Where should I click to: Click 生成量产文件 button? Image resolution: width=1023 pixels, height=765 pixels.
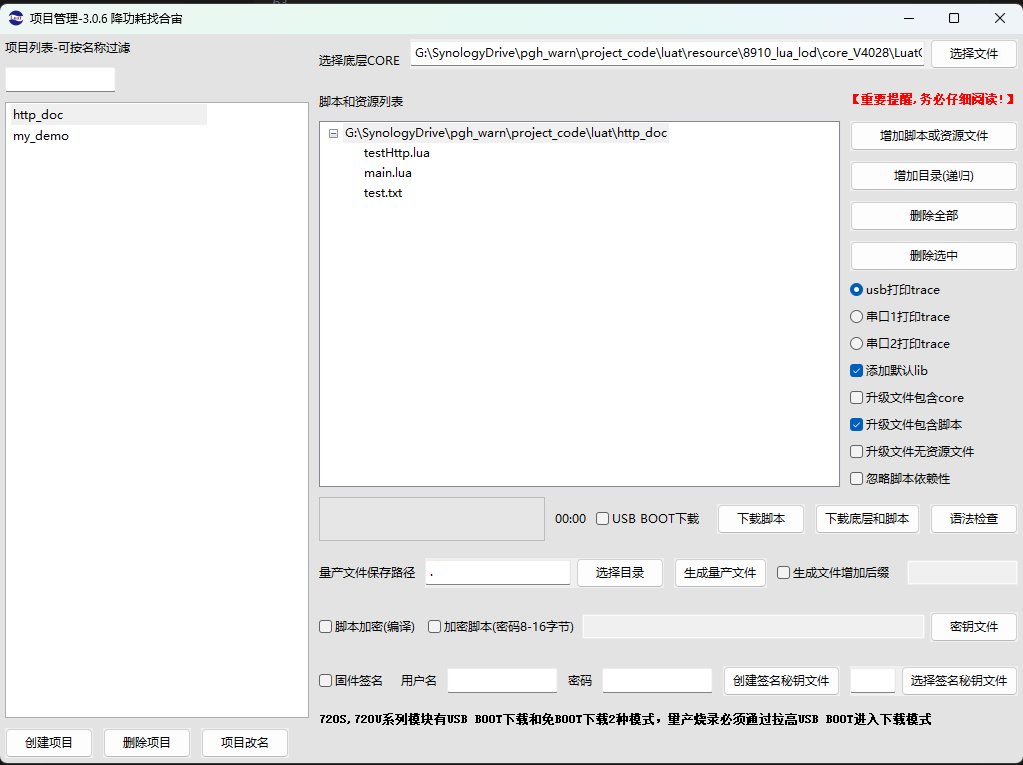click(x=720, y=573)
